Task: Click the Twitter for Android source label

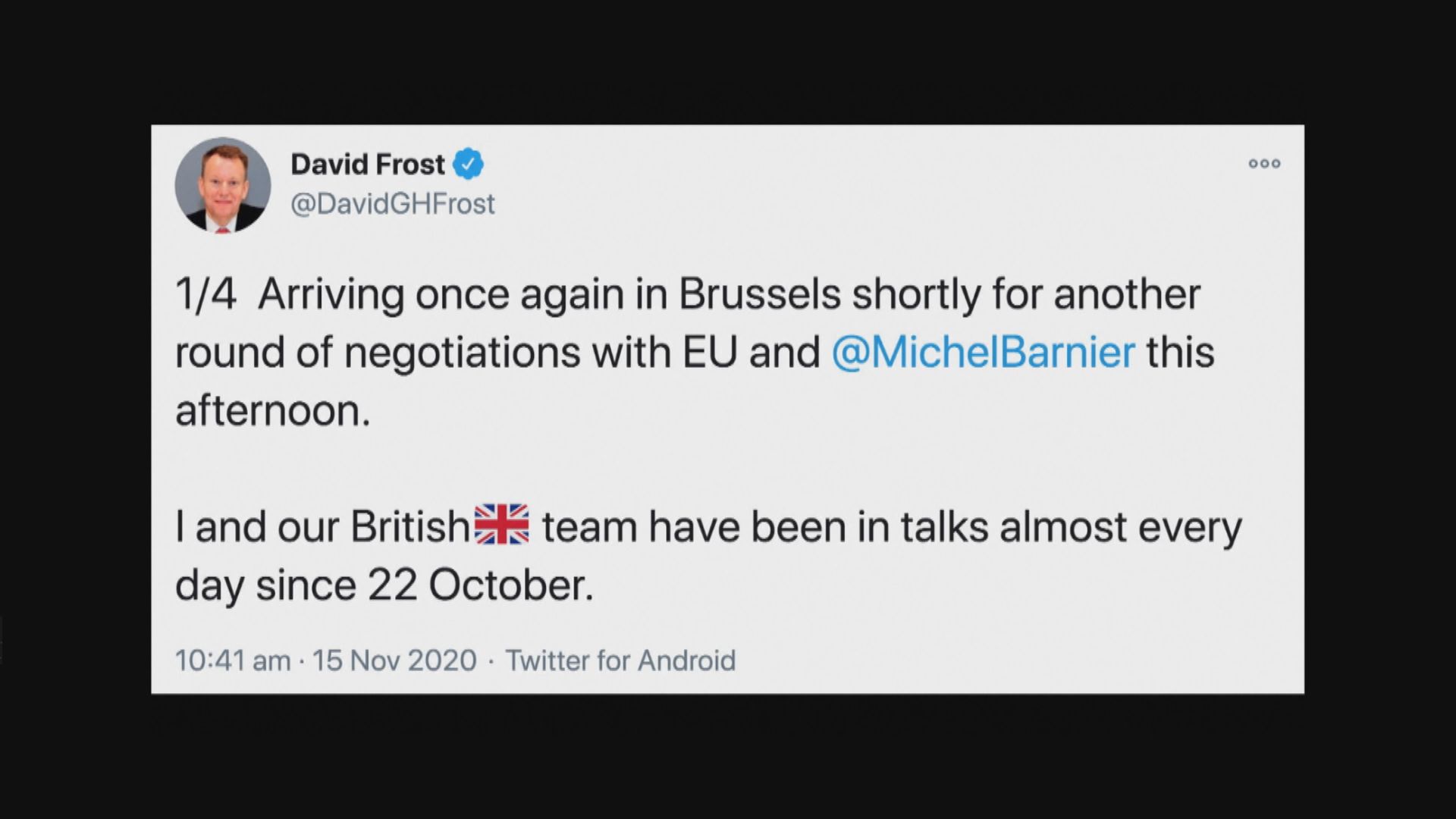Action: pos(620,661)
